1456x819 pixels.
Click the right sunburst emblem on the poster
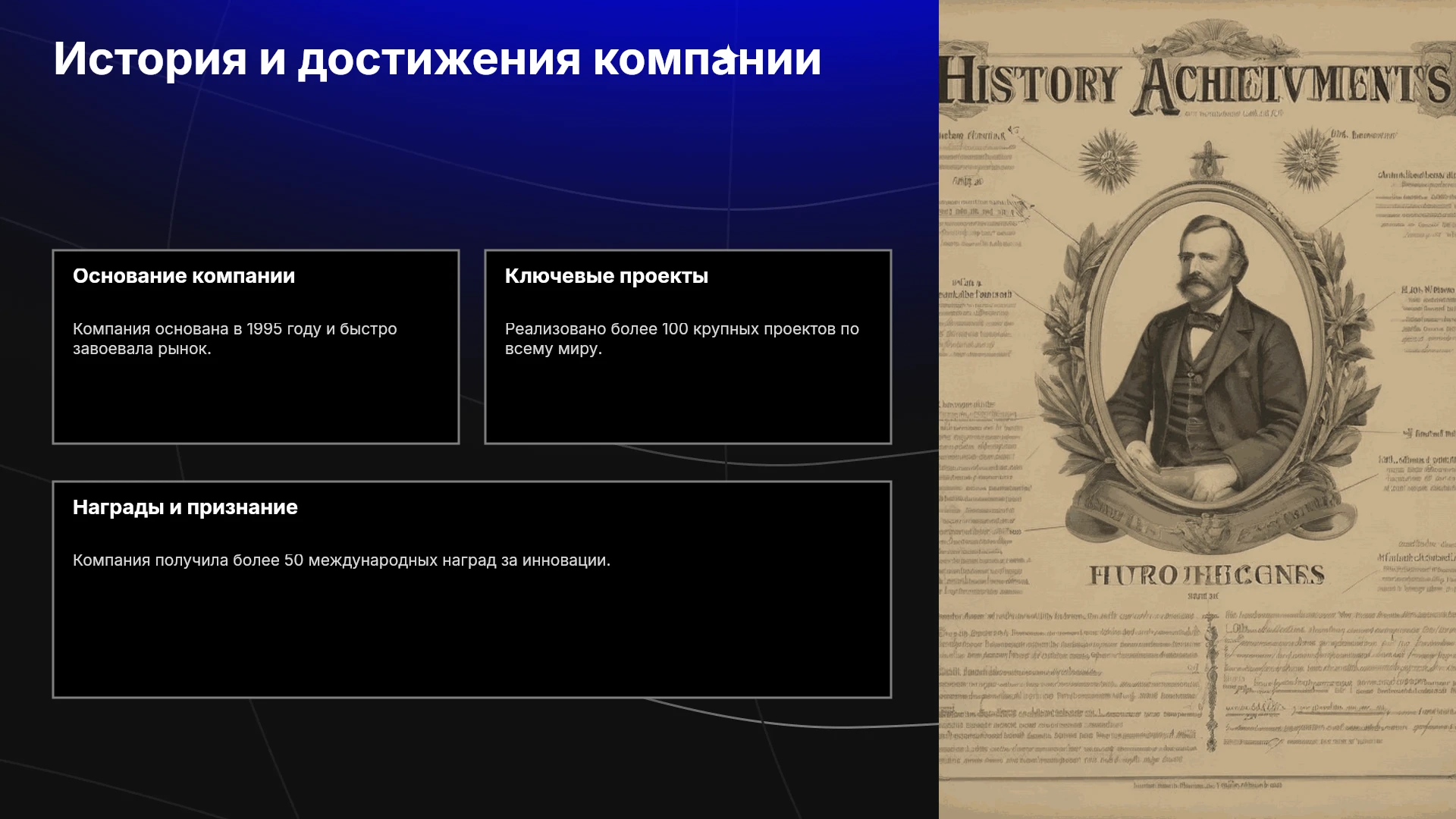(1310, 158)
